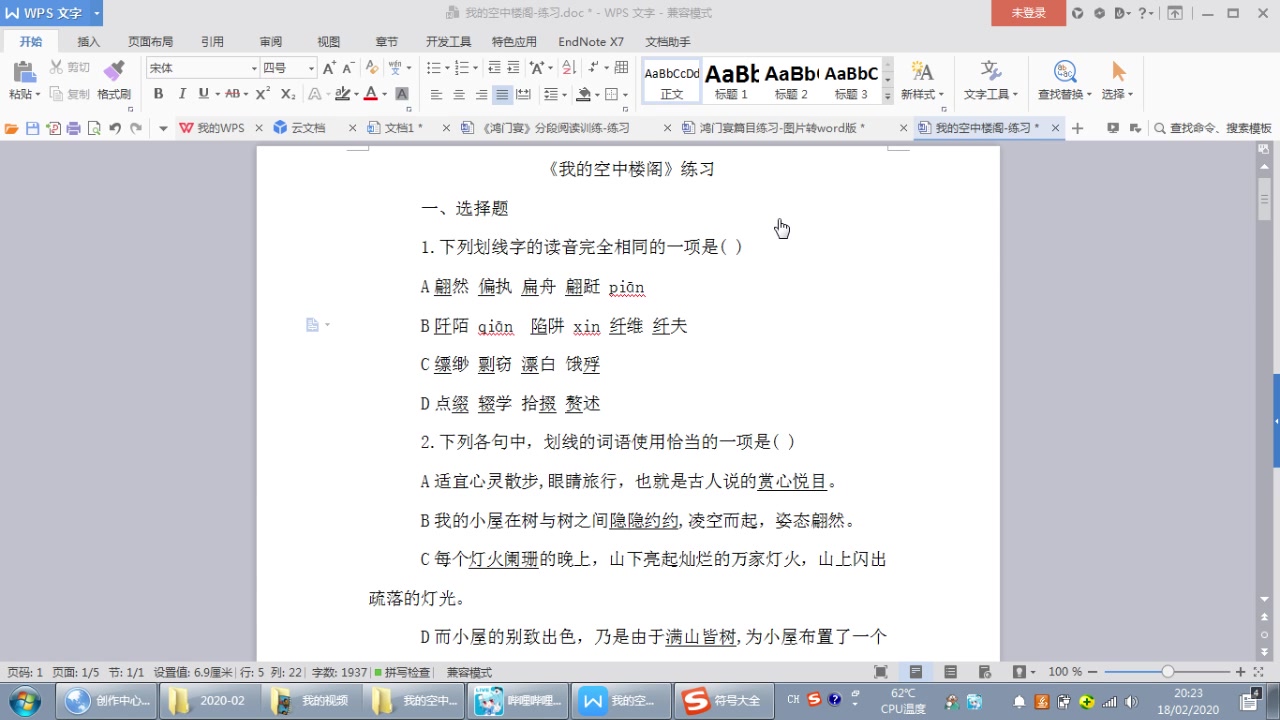Screen dimensions: 1280x720
Task: Align paragraph text left
Action: [437, 94]
